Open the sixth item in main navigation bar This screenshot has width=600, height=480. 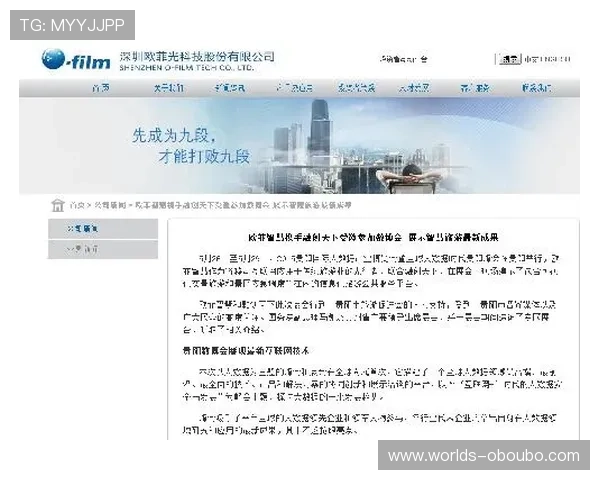414,88
